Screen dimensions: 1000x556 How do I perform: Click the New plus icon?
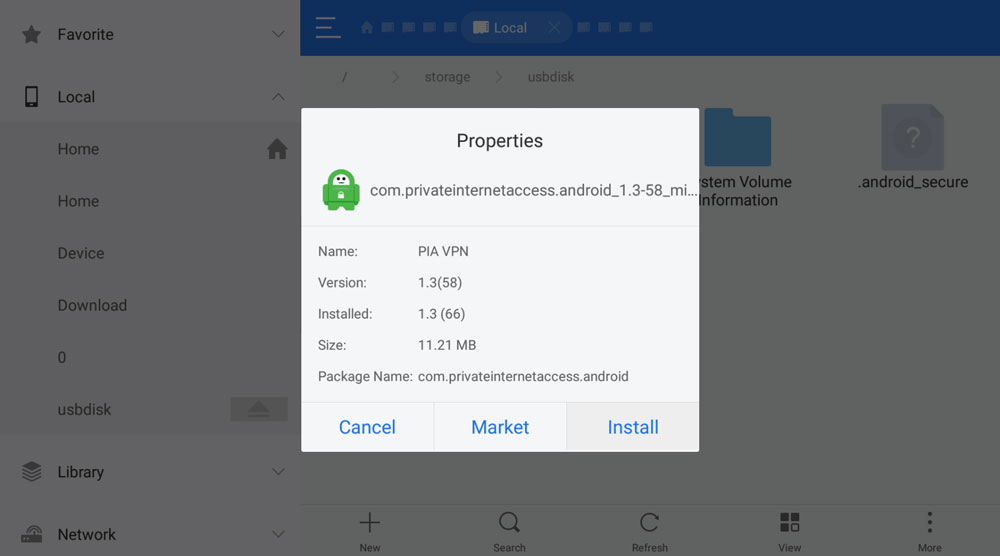pyautogui.click(x=369, y=523)
